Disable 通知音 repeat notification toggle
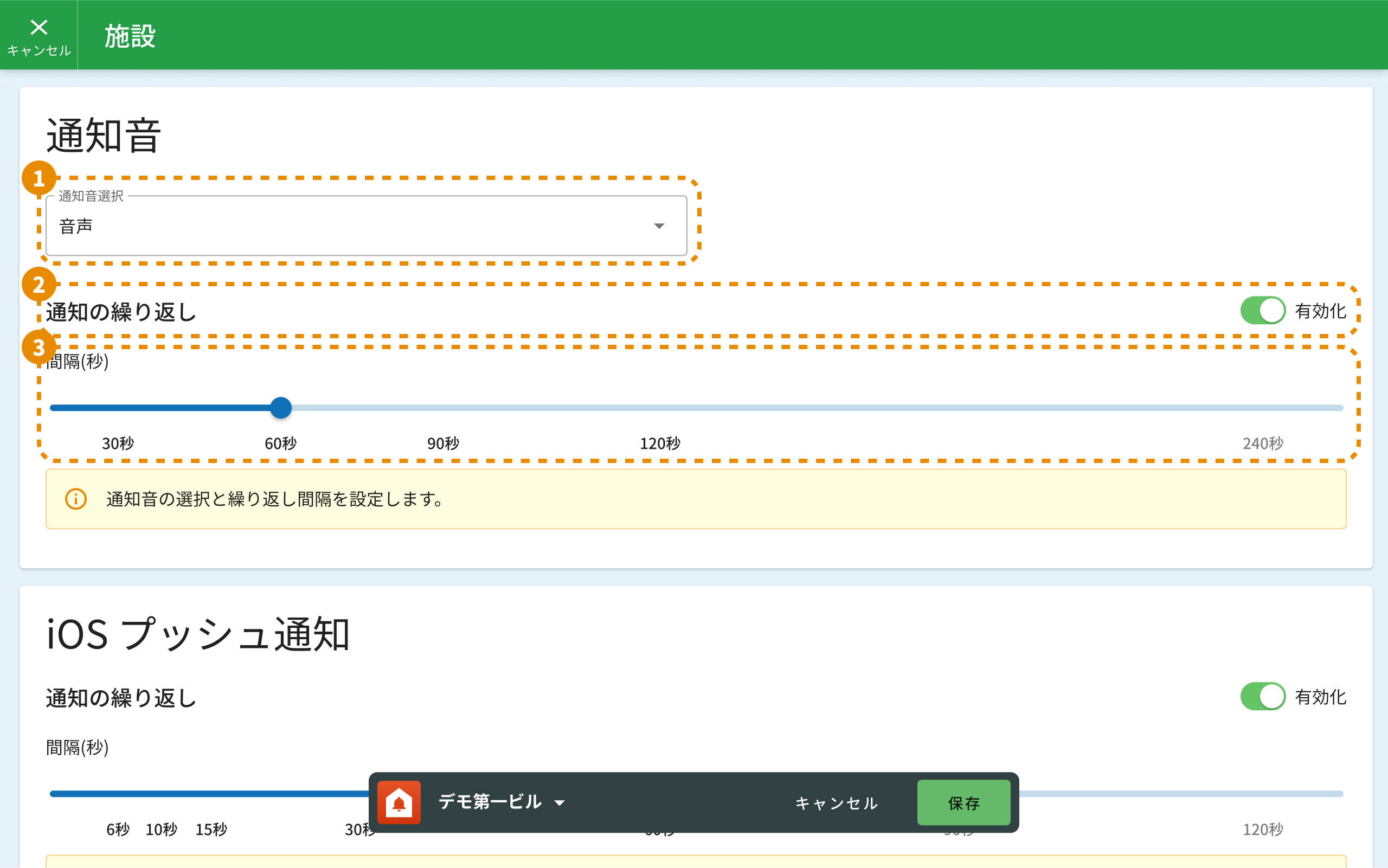 1262,311
